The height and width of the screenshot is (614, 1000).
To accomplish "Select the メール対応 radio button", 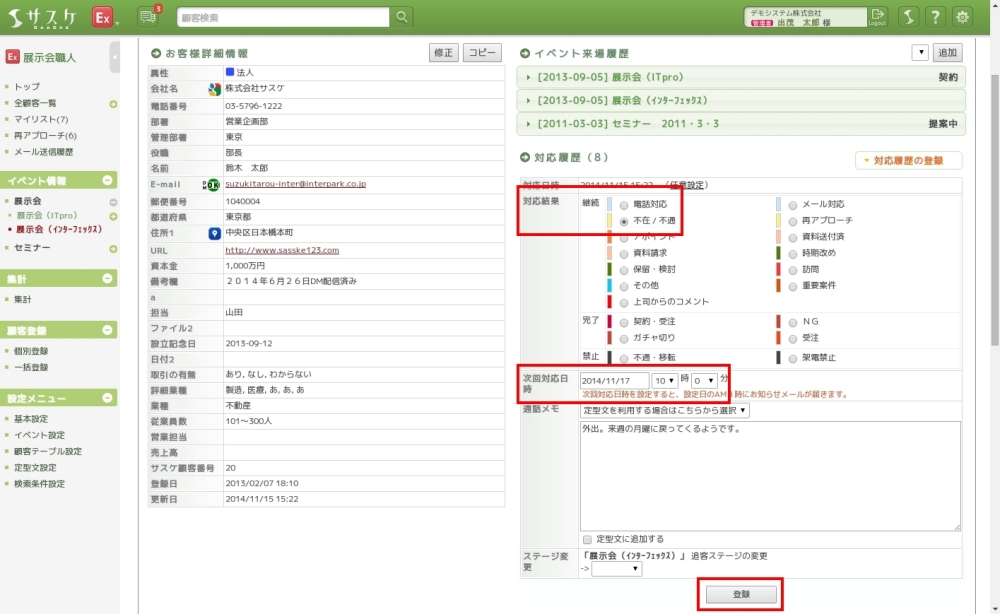I will pyautogui.click(x=793, y=204).
